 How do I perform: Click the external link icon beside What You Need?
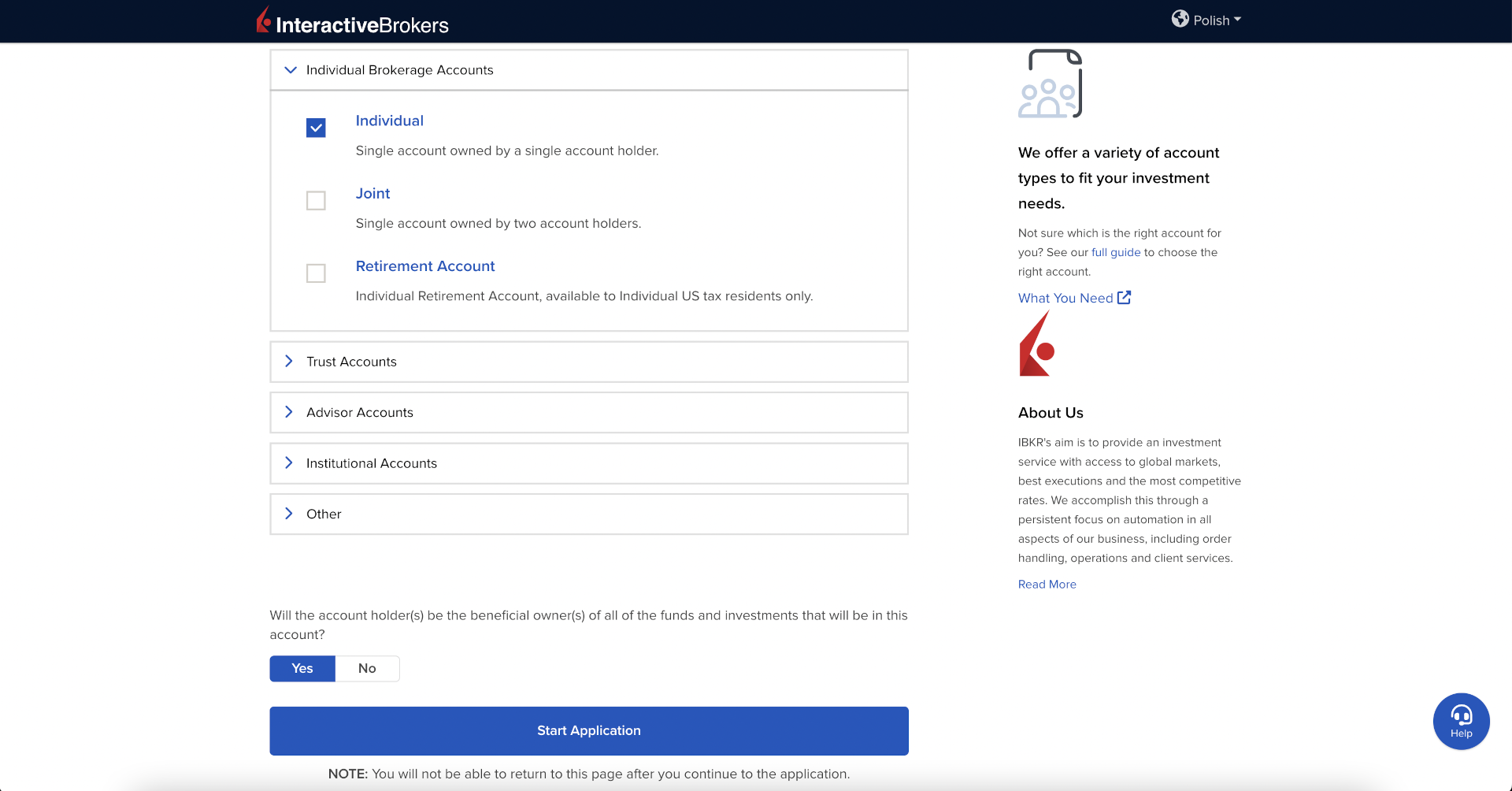[1124, 298]
